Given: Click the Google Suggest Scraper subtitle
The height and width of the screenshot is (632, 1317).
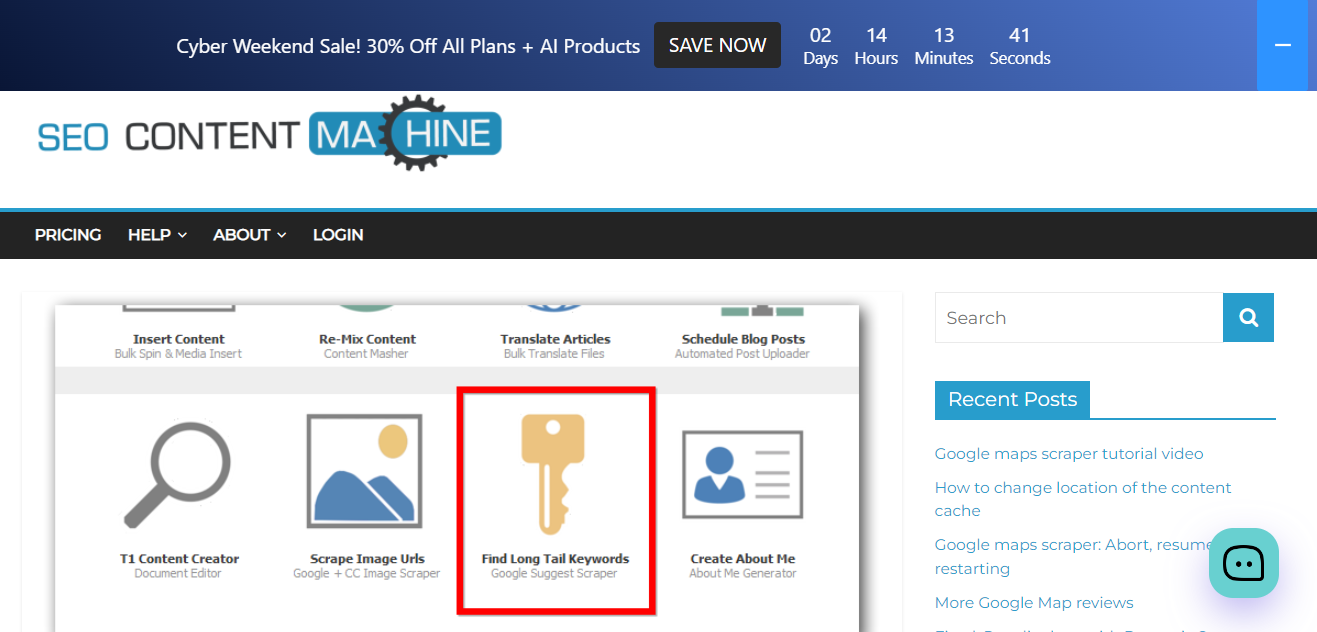Looking at the screenshot, I should (x=554, y=574).
